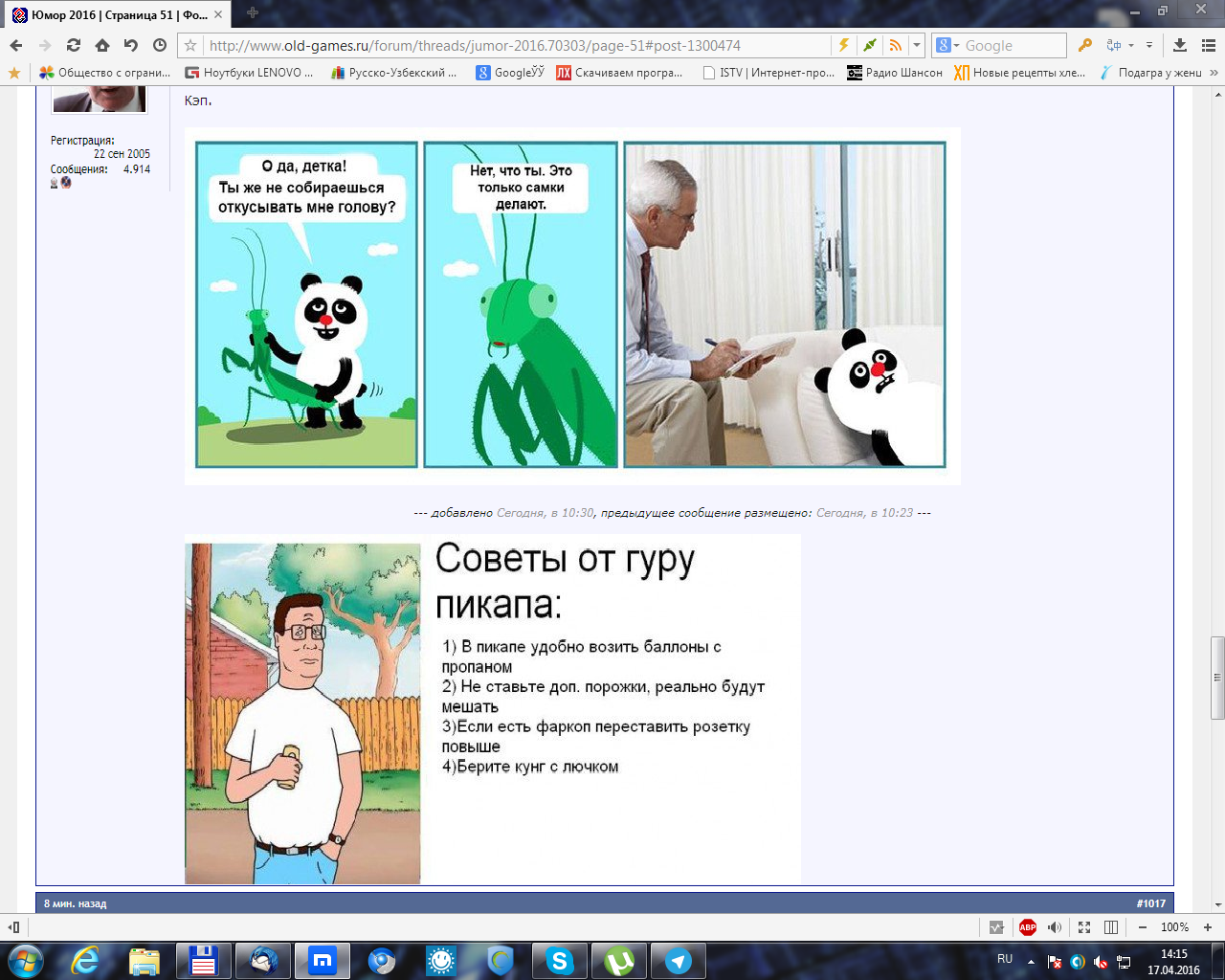
Task: Open the RSS feed icon in address bar
Action: (x=895, y=45)
